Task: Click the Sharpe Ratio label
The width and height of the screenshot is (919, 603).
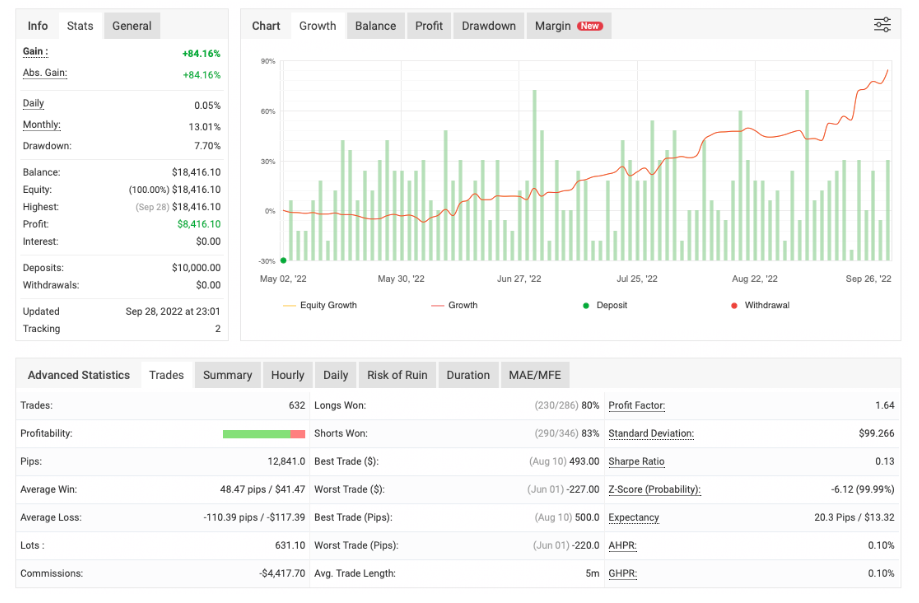Action: tap(636, 462)
